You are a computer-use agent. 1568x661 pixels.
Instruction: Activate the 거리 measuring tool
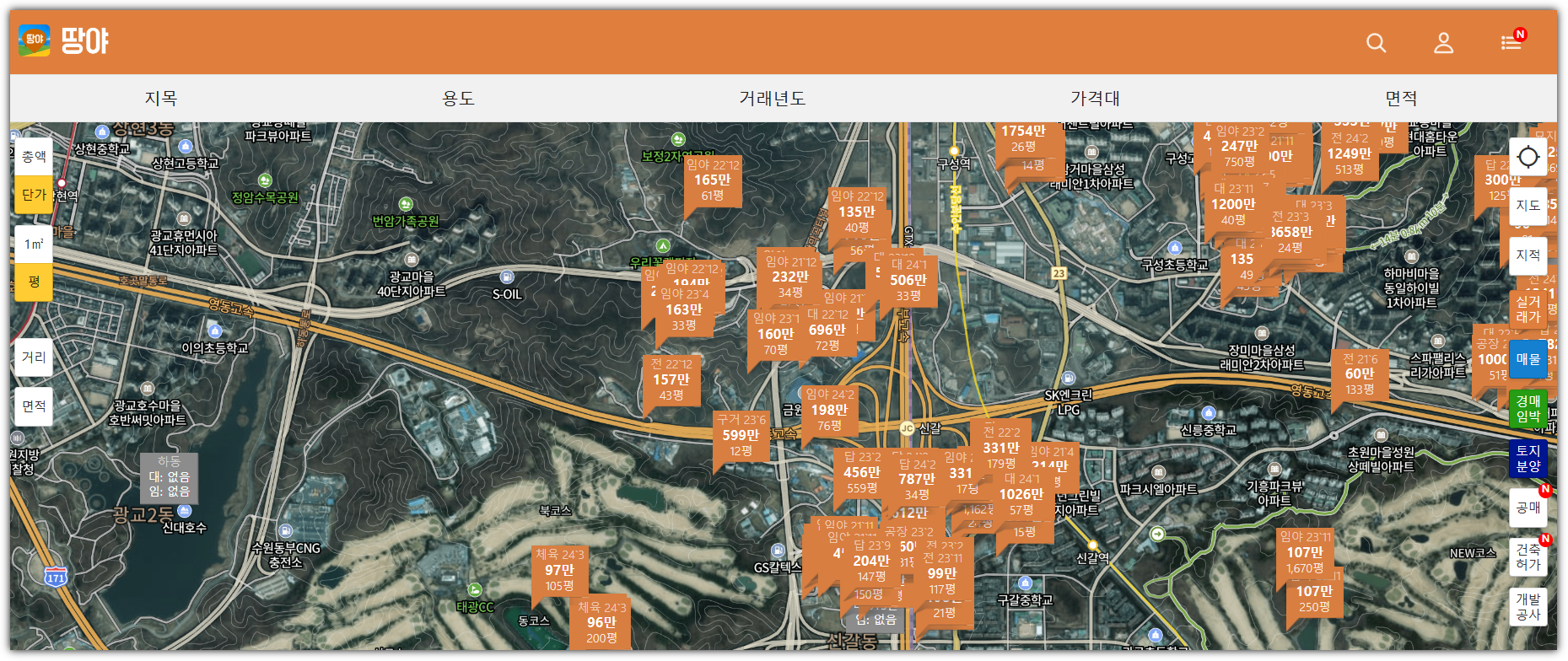click(x=34, y=357)
